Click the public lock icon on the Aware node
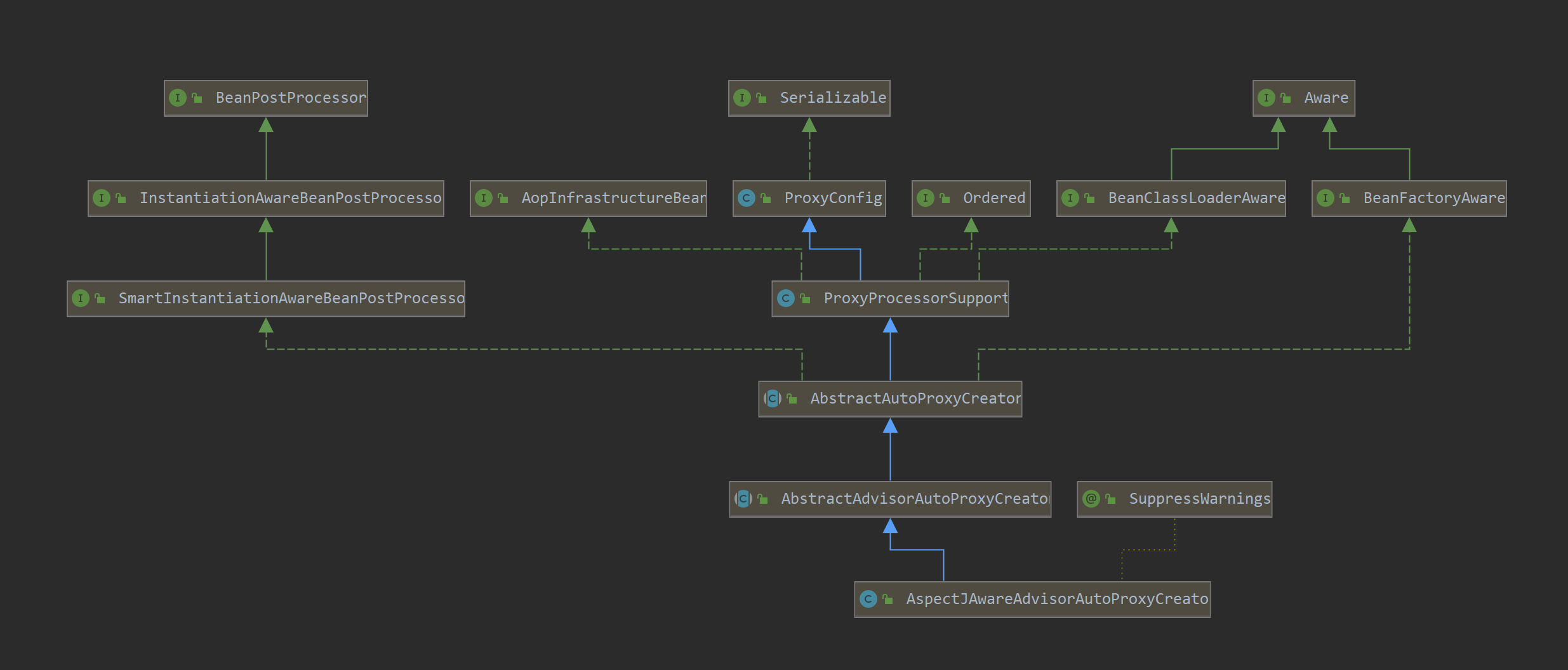Viewport: 1568px width, 670px height. 1286,98
